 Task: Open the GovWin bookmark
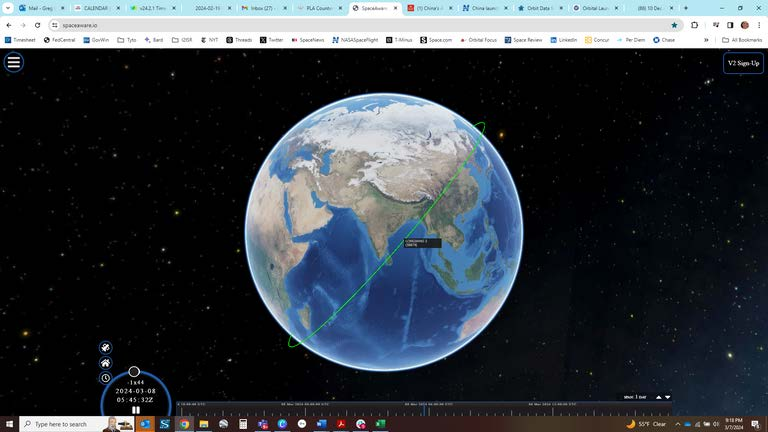pos(96,40)
